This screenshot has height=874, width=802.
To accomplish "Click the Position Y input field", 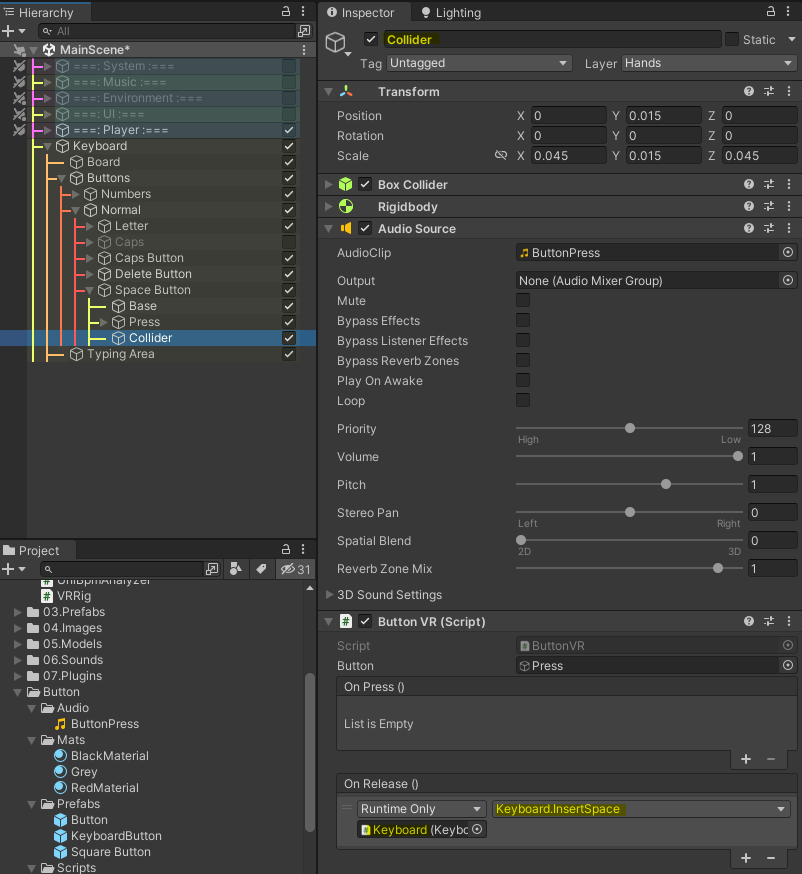I will (663, 115).
